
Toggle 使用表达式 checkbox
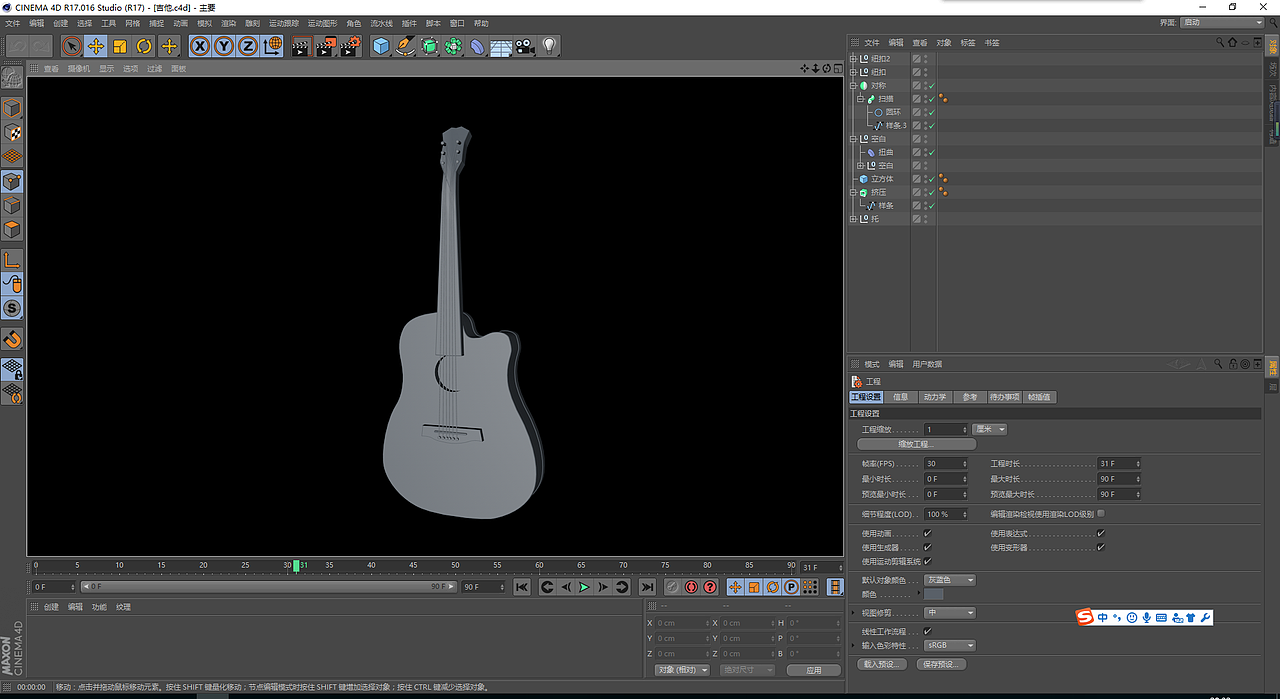tap(1100, 534)
